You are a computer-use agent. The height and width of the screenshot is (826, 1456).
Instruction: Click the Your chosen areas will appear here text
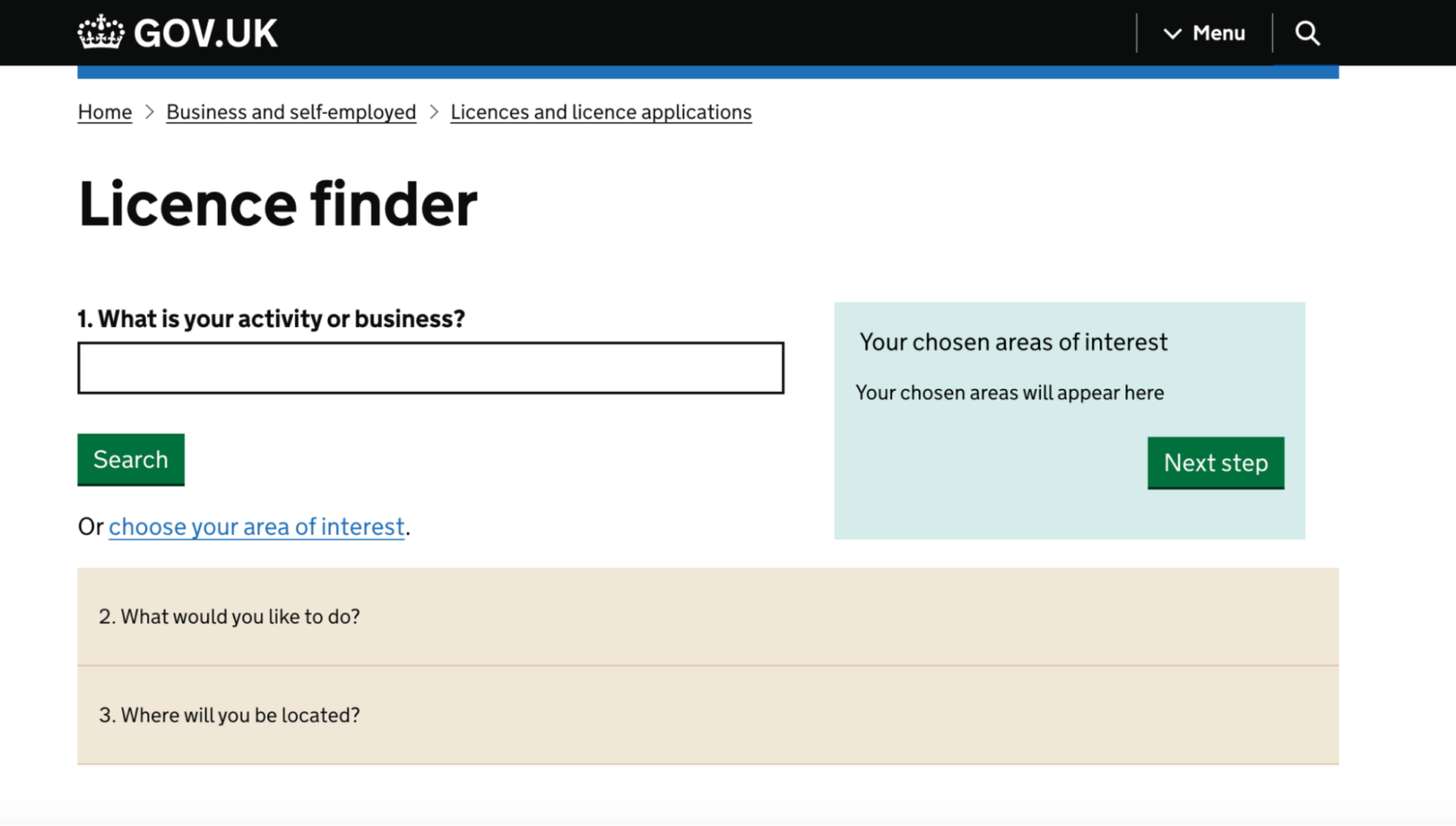click(1009, 392)
